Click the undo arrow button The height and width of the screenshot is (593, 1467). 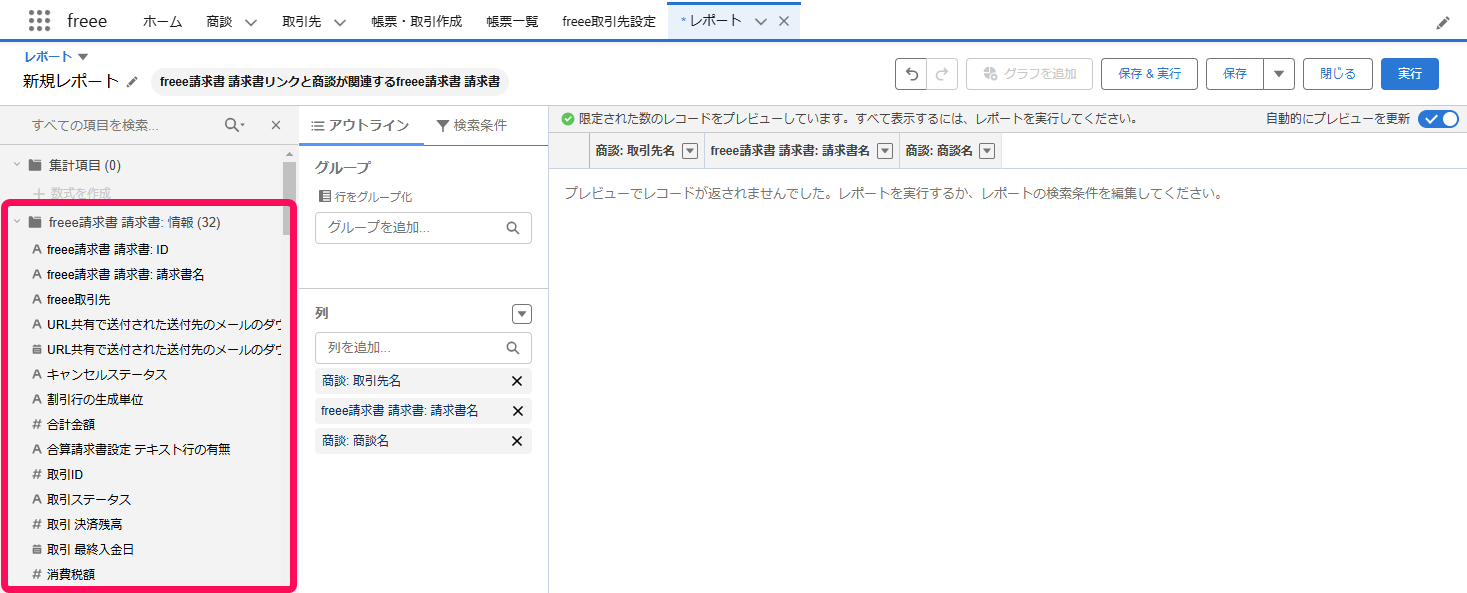pyautogui.click(x=910, y=74)
